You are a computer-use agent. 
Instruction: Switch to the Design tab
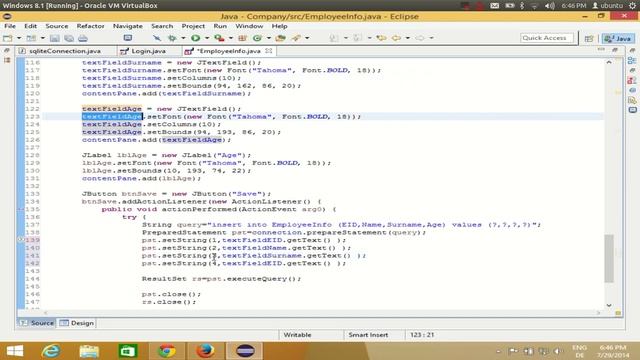pos(77,323)
